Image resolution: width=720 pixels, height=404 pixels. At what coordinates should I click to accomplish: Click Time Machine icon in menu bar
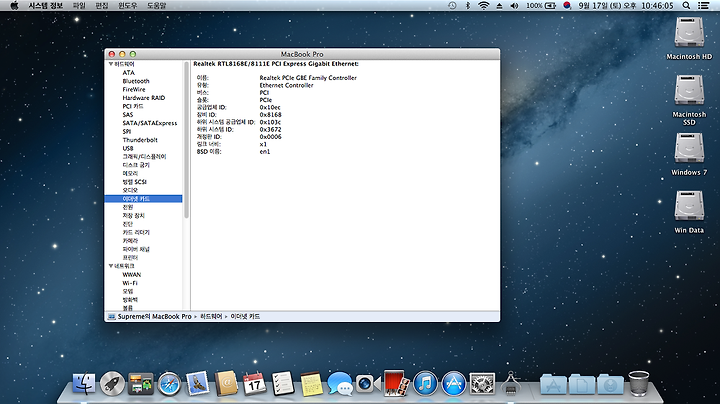tap(452, 6)
